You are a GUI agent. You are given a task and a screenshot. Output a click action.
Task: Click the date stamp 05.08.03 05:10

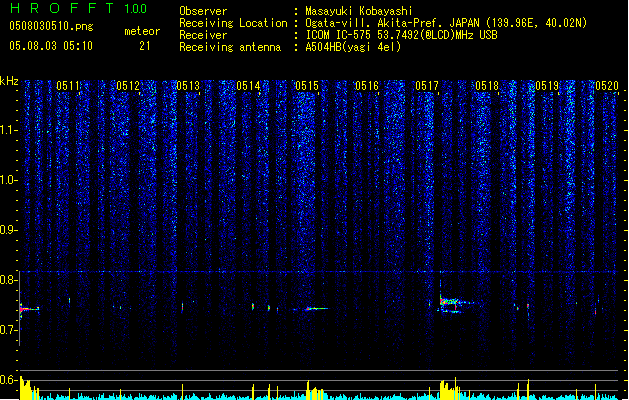(x=51, y=46)
